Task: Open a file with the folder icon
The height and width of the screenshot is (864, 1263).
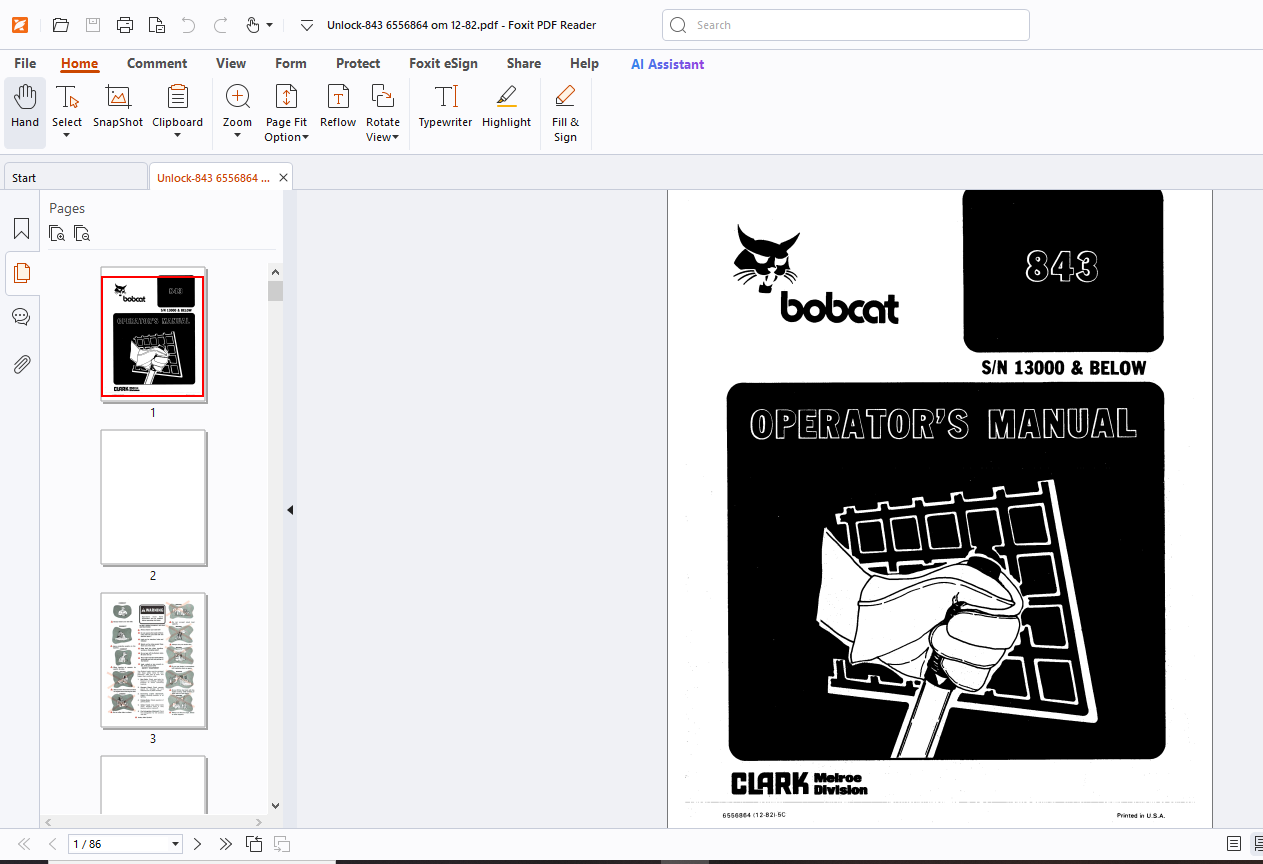Action: click(60, 25)
